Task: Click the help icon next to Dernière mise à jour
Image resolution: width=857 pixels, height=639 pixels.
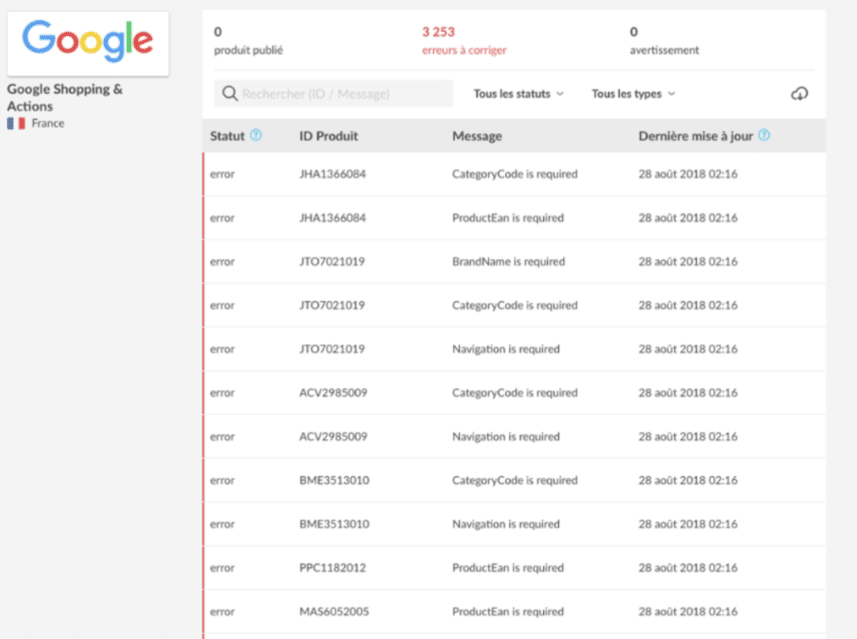Action: pos(764,135)
